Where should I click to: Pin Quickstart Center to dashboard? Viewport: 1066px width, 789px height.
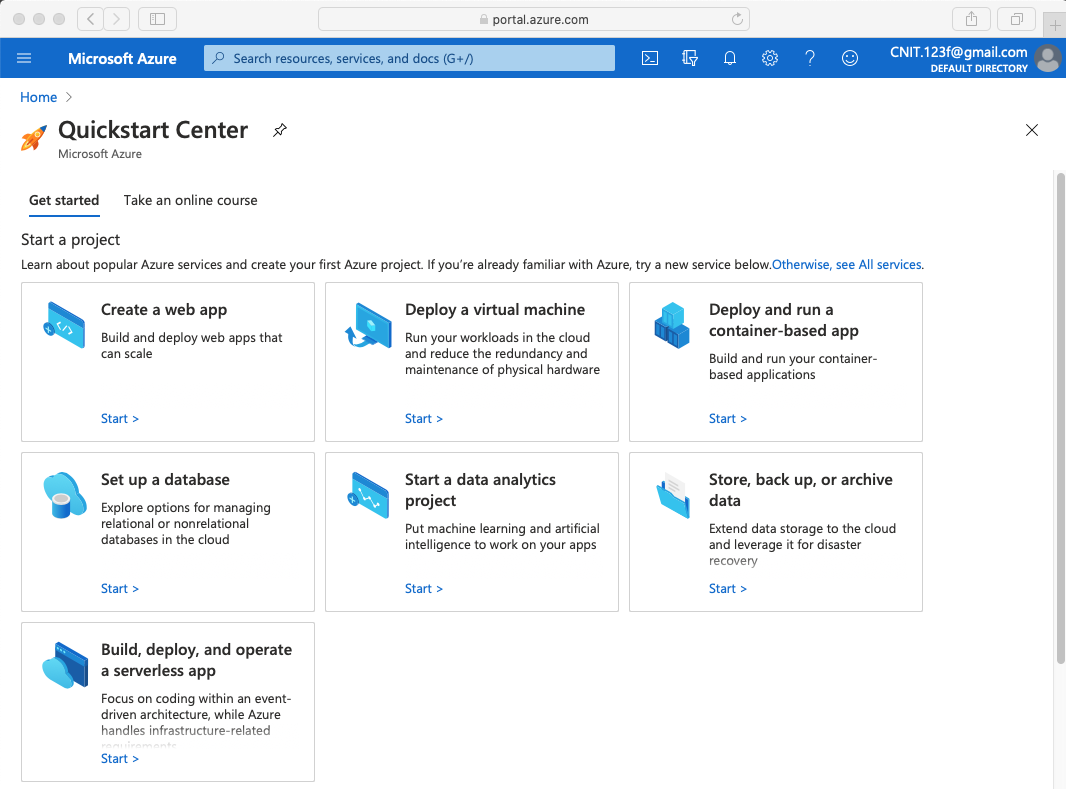[280, 130]
